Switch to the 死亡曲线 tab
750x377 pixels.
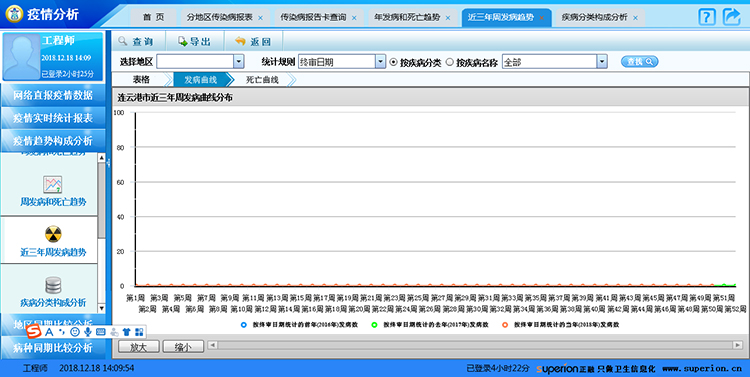coord(262,80)
